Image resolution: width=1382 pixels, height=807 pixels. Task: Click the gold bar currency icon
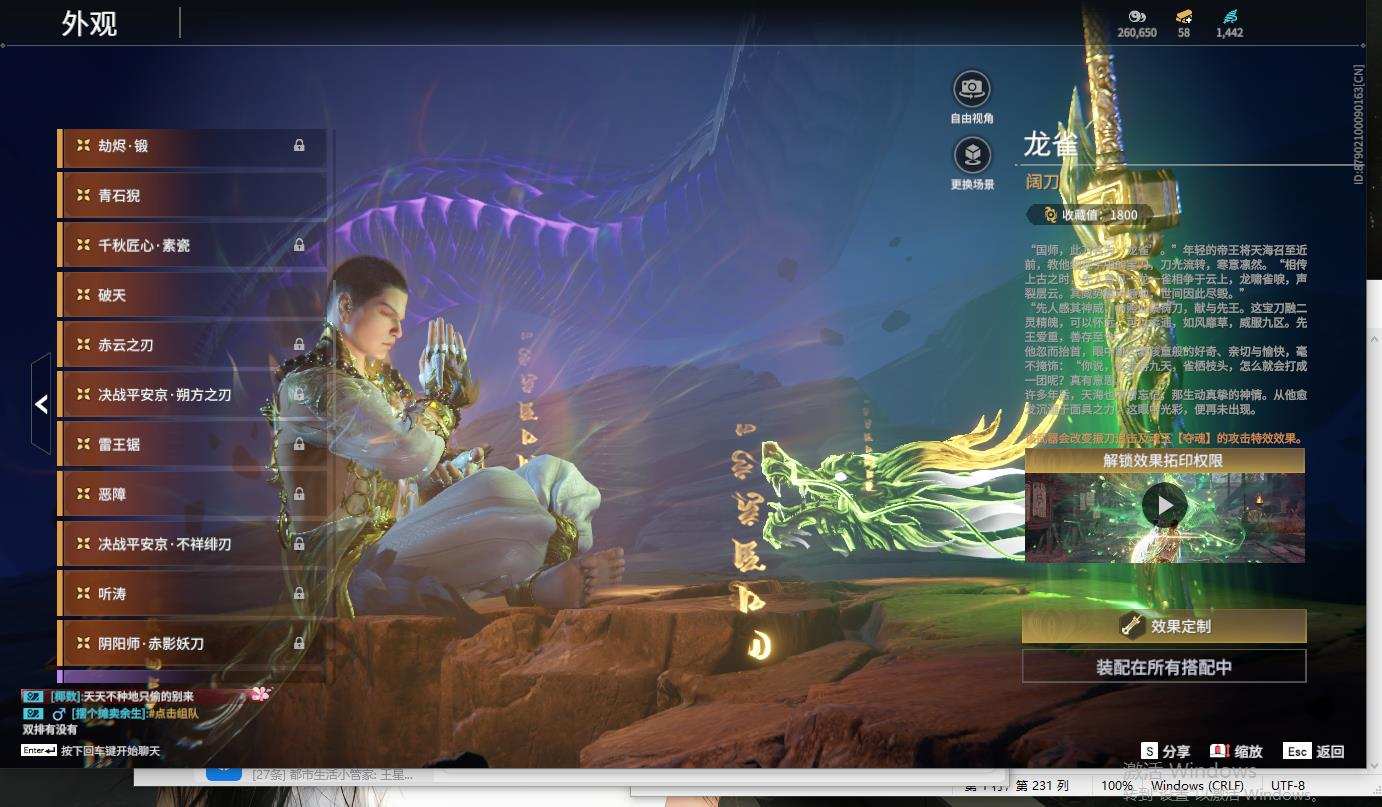[1184, 16]
